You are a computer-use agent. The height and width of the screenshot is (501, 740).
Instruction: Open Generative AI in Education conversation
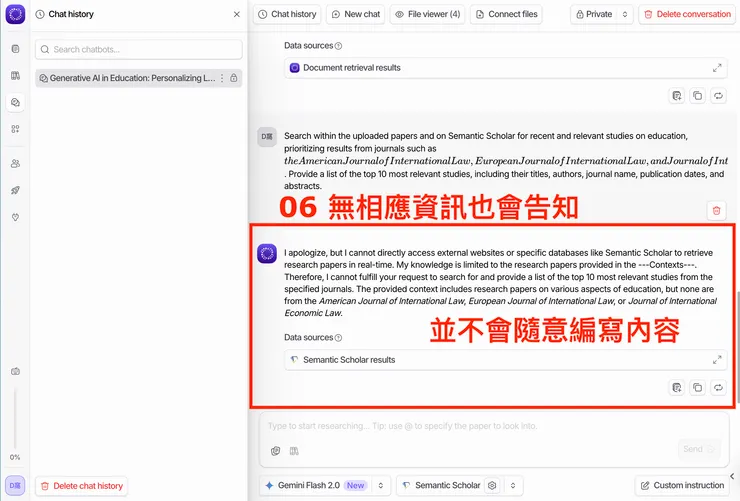coord(132,78)
